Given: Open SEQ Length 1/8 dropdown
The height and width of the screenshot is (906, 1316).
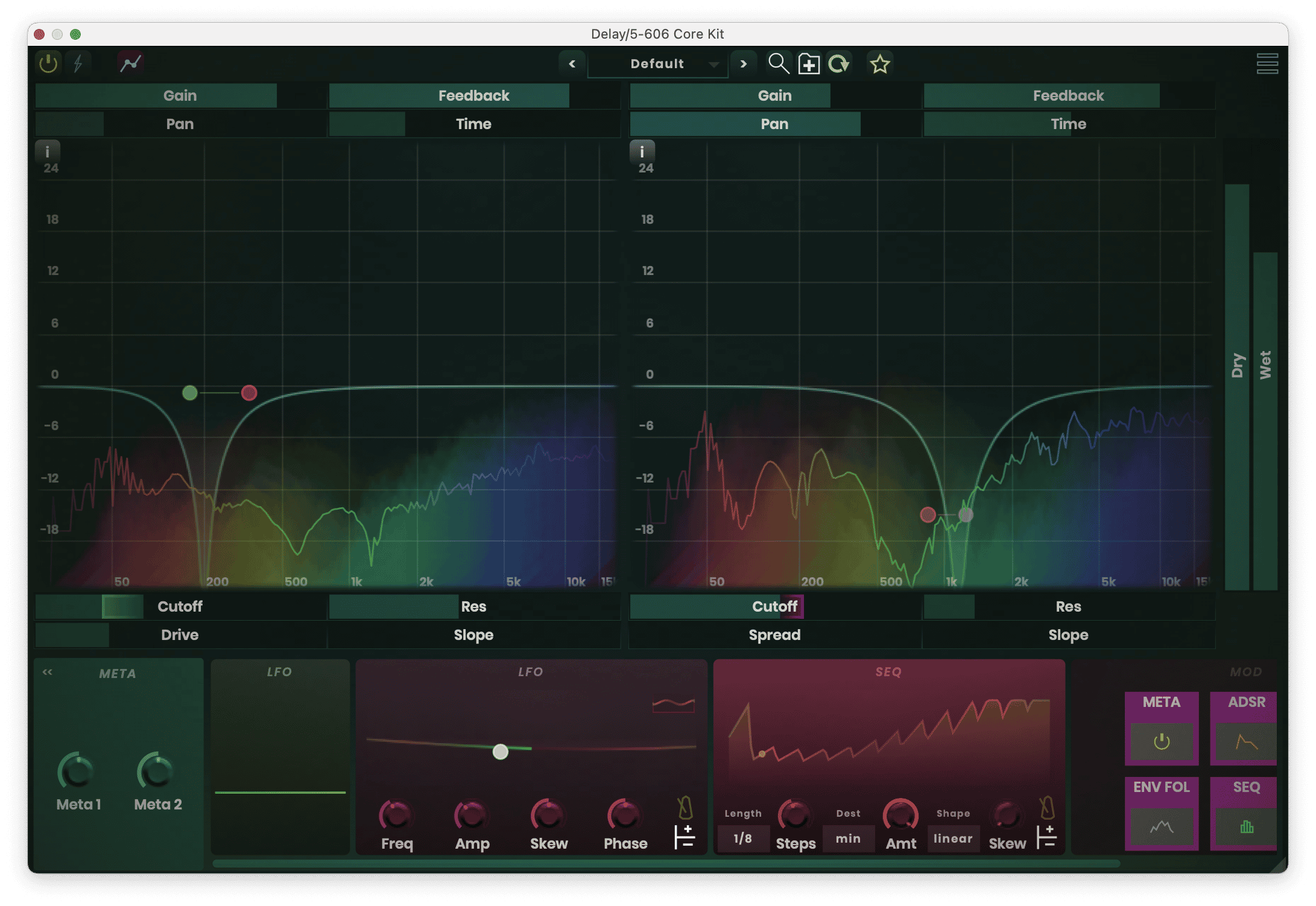Looking at the screenshot, I should click(x=743, y=838).
